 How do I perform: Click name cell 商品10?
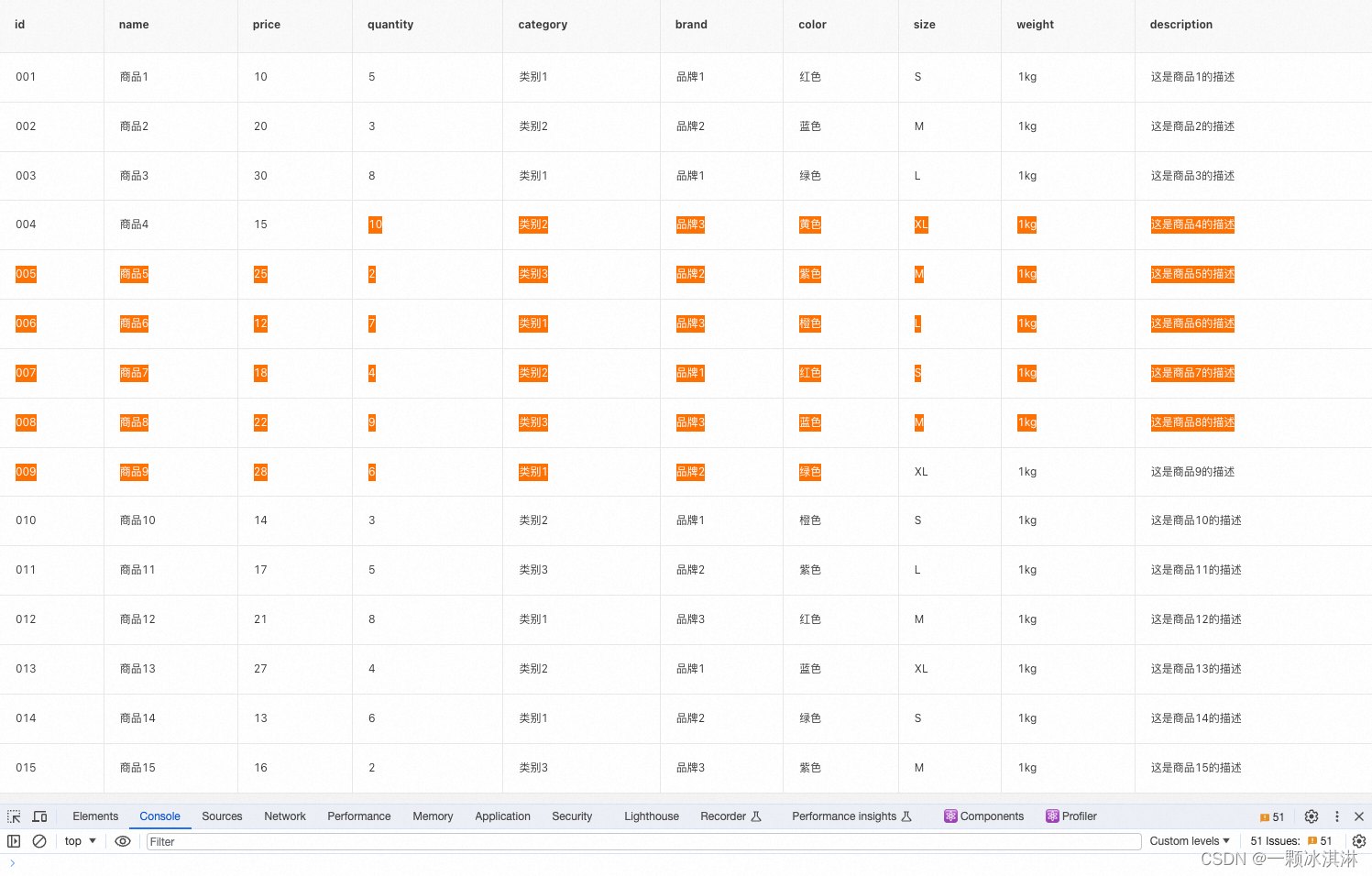click(137, 520)
